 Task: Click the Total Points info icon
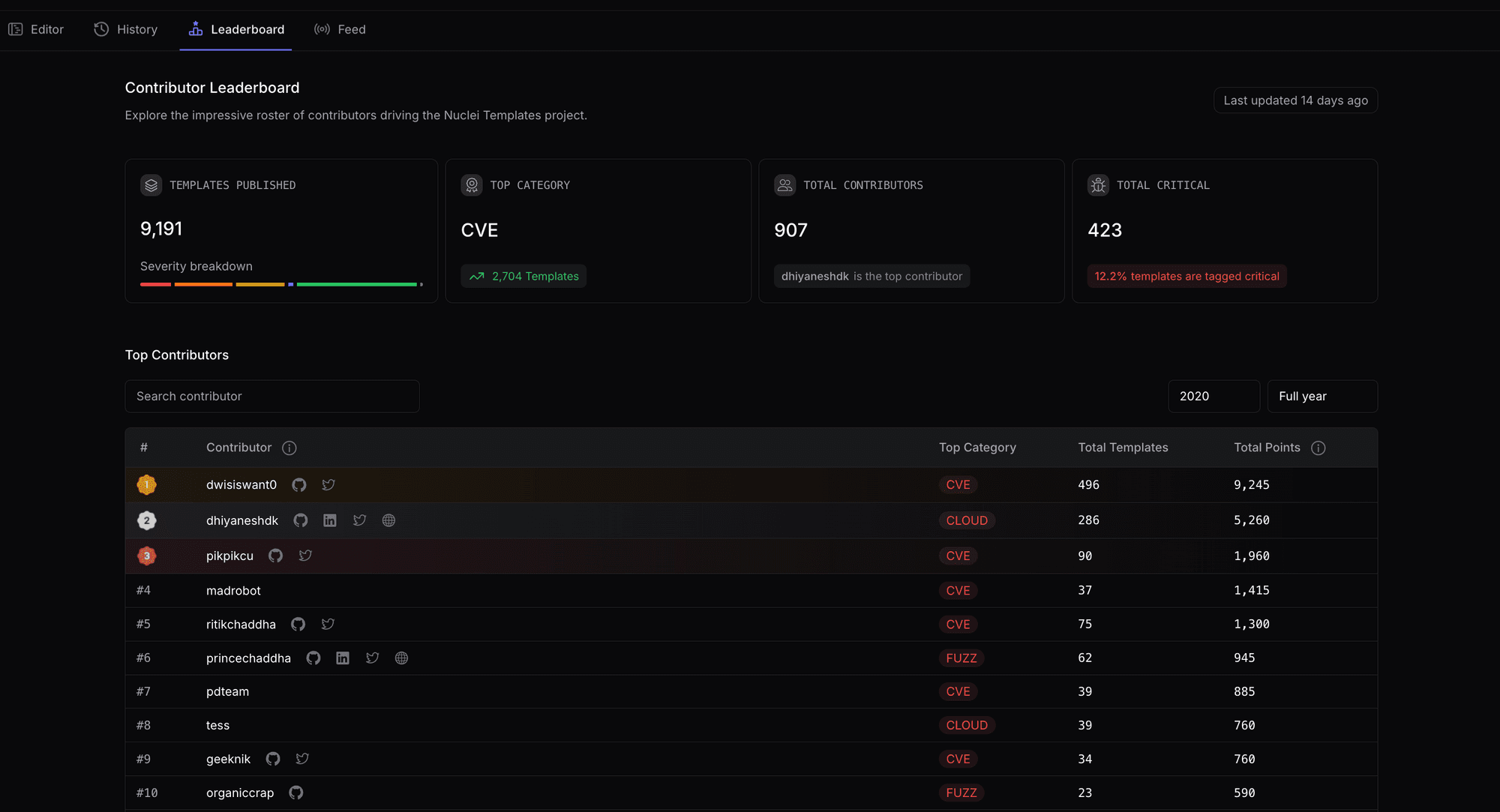1318,448
